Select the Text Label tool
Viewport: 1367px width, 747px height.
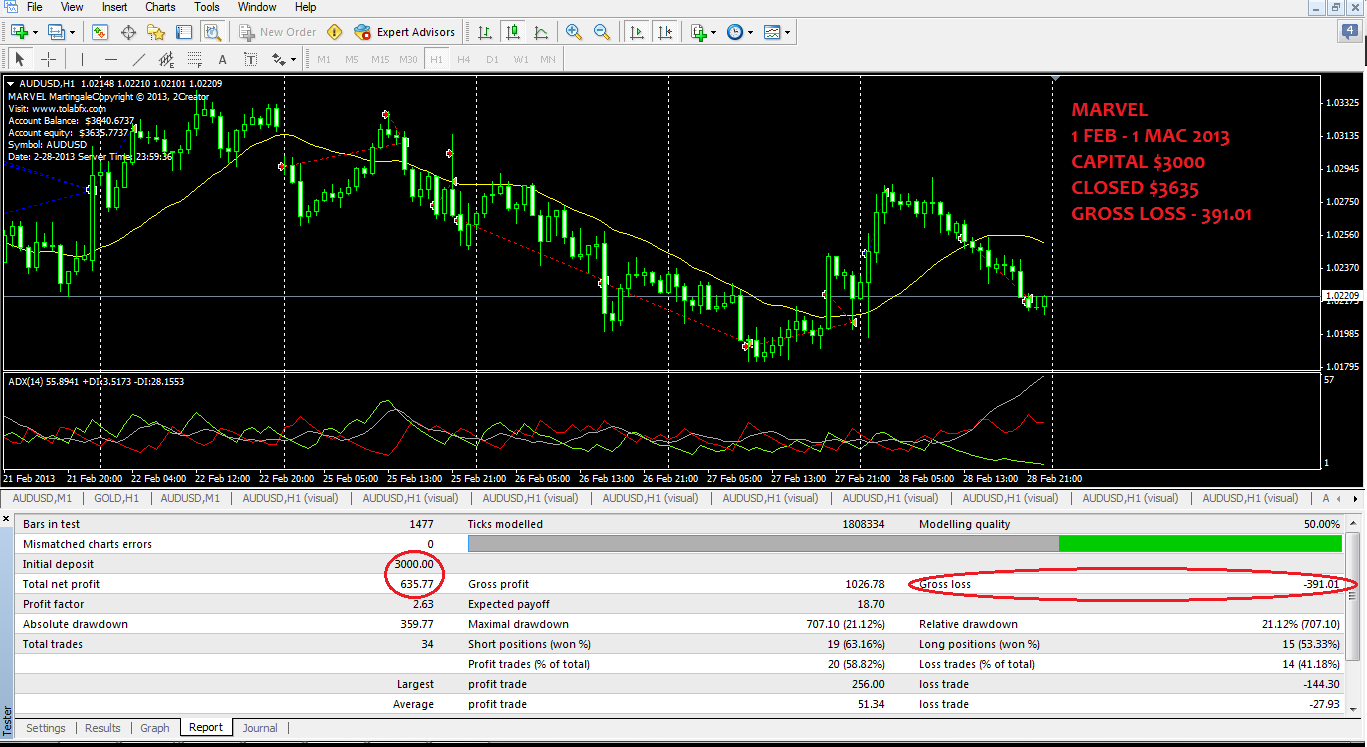pyautogui.click(x=250, y=59)
